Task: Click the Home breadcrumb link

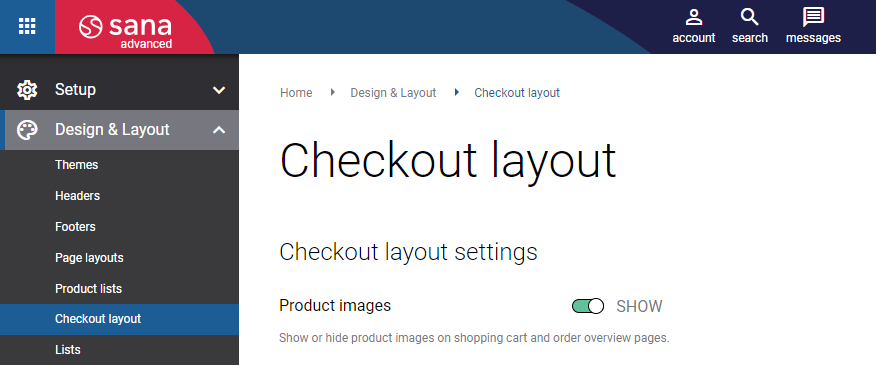Action: pos(296,93)
